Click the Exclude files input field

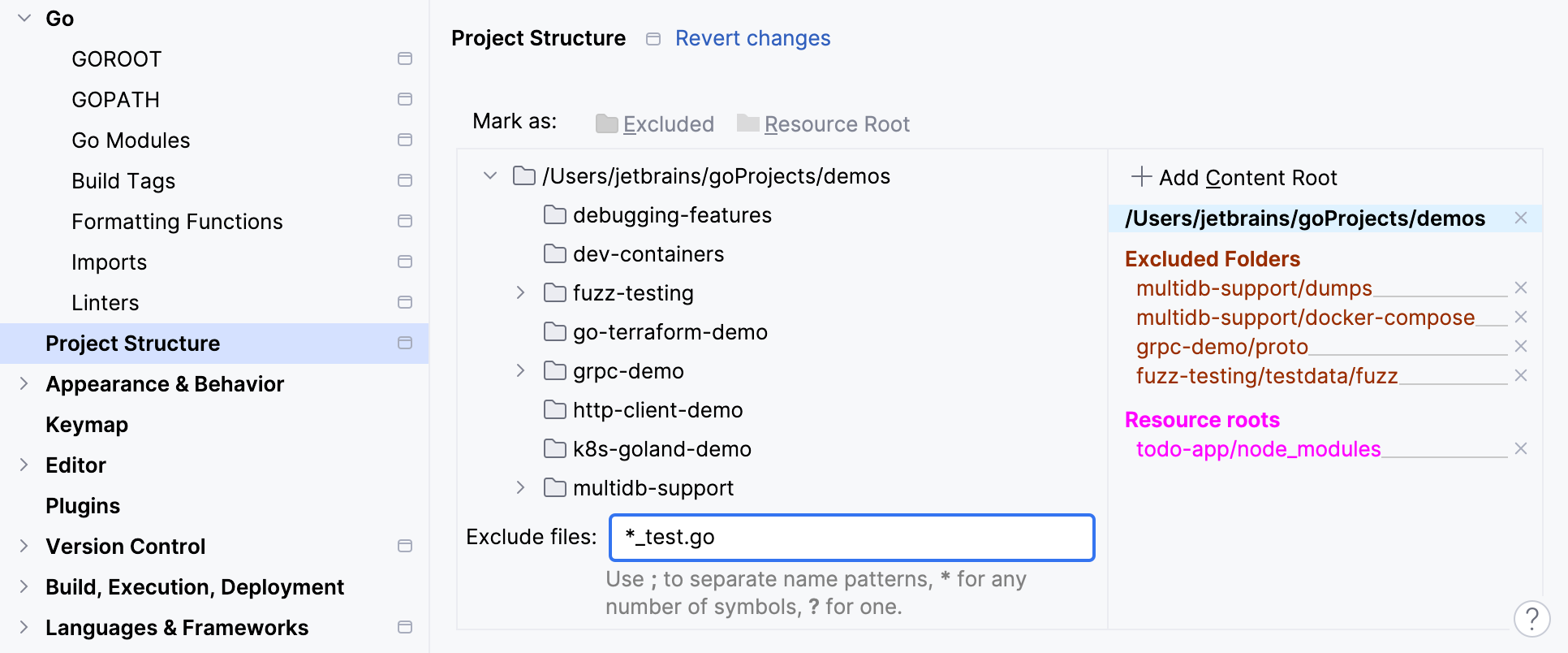pyautogui.click(x=851, y=538)
